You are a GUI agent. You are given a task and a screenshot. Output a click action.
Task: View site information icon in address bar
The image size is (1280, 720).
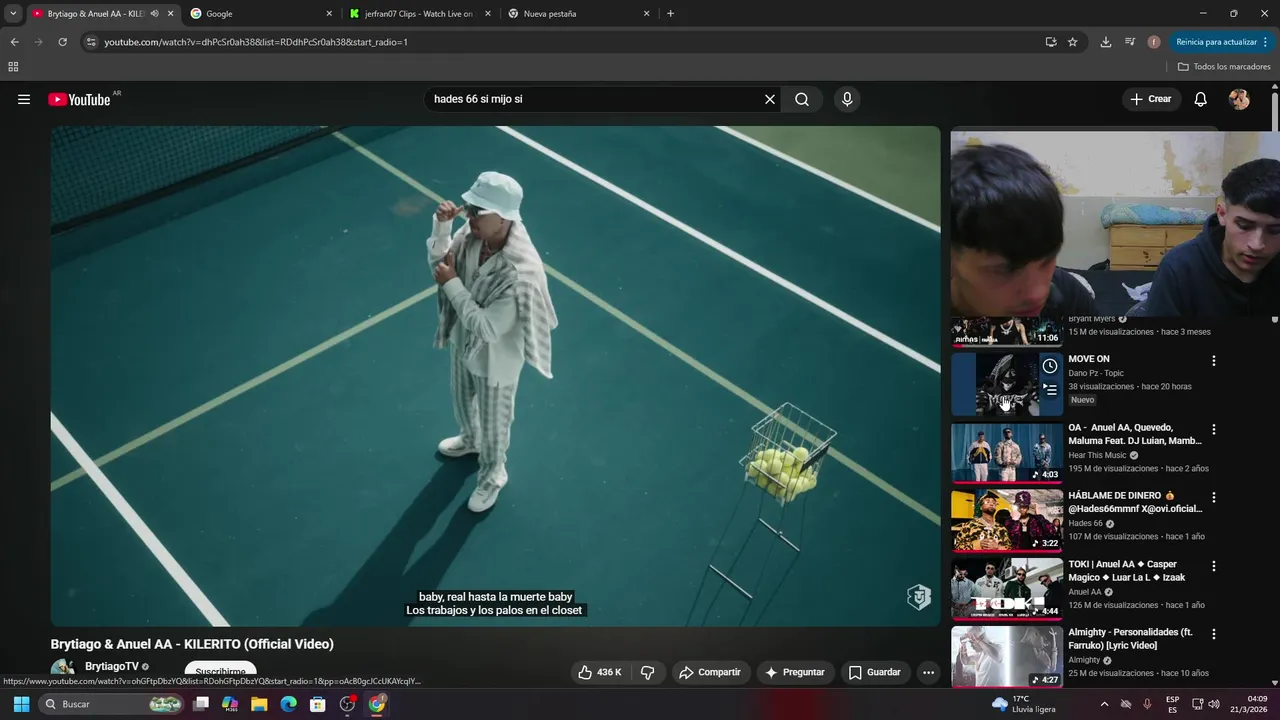[x=91, y=42]
